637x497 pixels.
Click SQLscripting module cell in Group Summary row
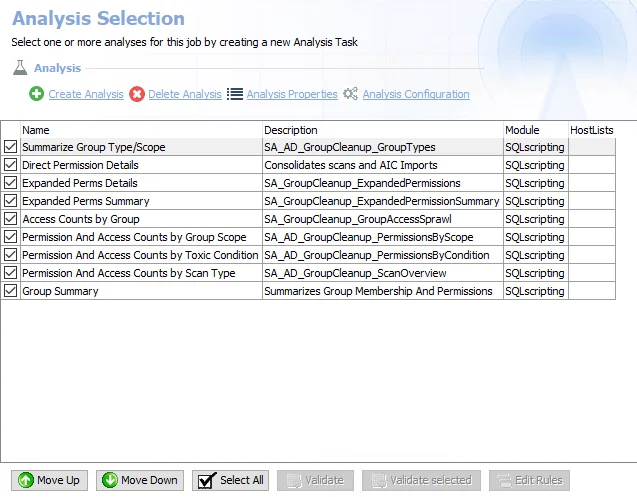tap(535, 291)
